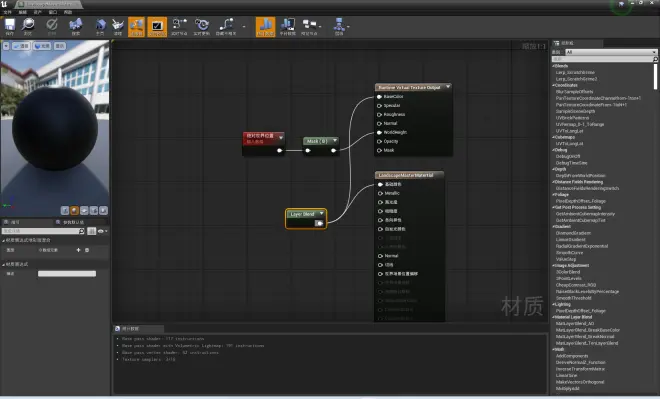Click the WorldHeight input pin
This screenshot has height=399, width=660.
tap(379, 133)
